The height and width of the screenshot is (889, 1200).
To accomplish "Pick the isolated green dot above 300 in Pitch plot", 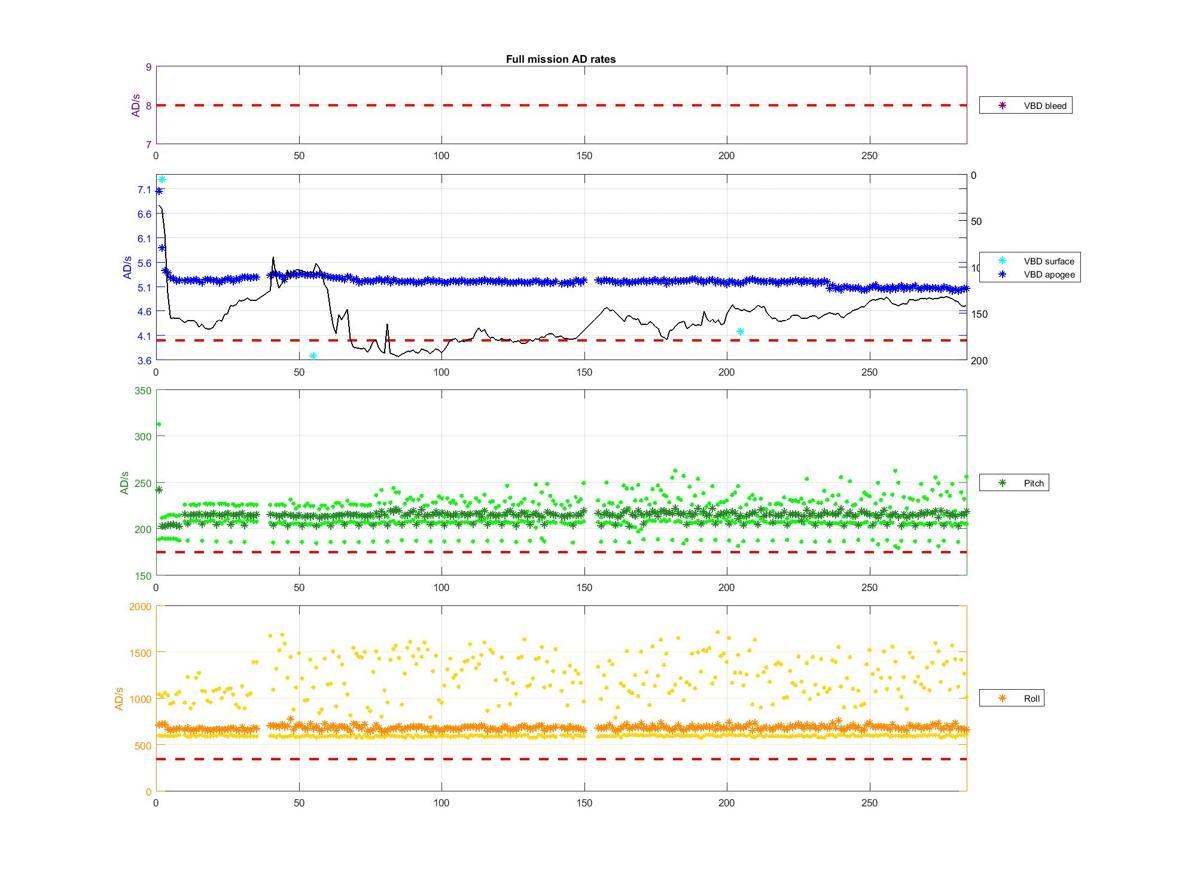I will point(158,424).
